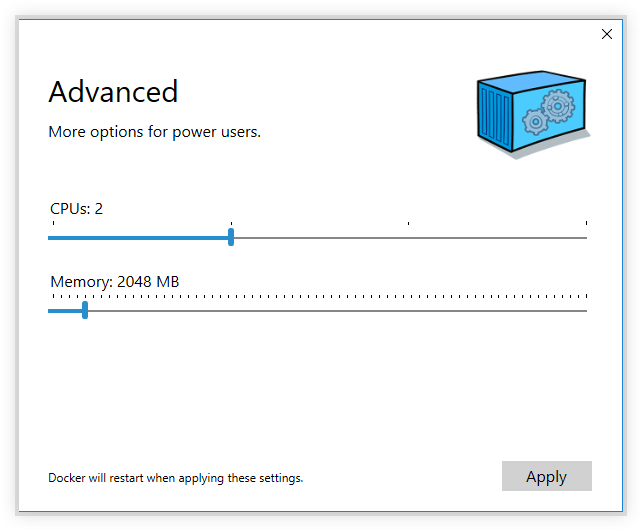Click the Apply button
Image resolution: width=642 pixels, height=531 pixels.
click(x=546, y=476)
